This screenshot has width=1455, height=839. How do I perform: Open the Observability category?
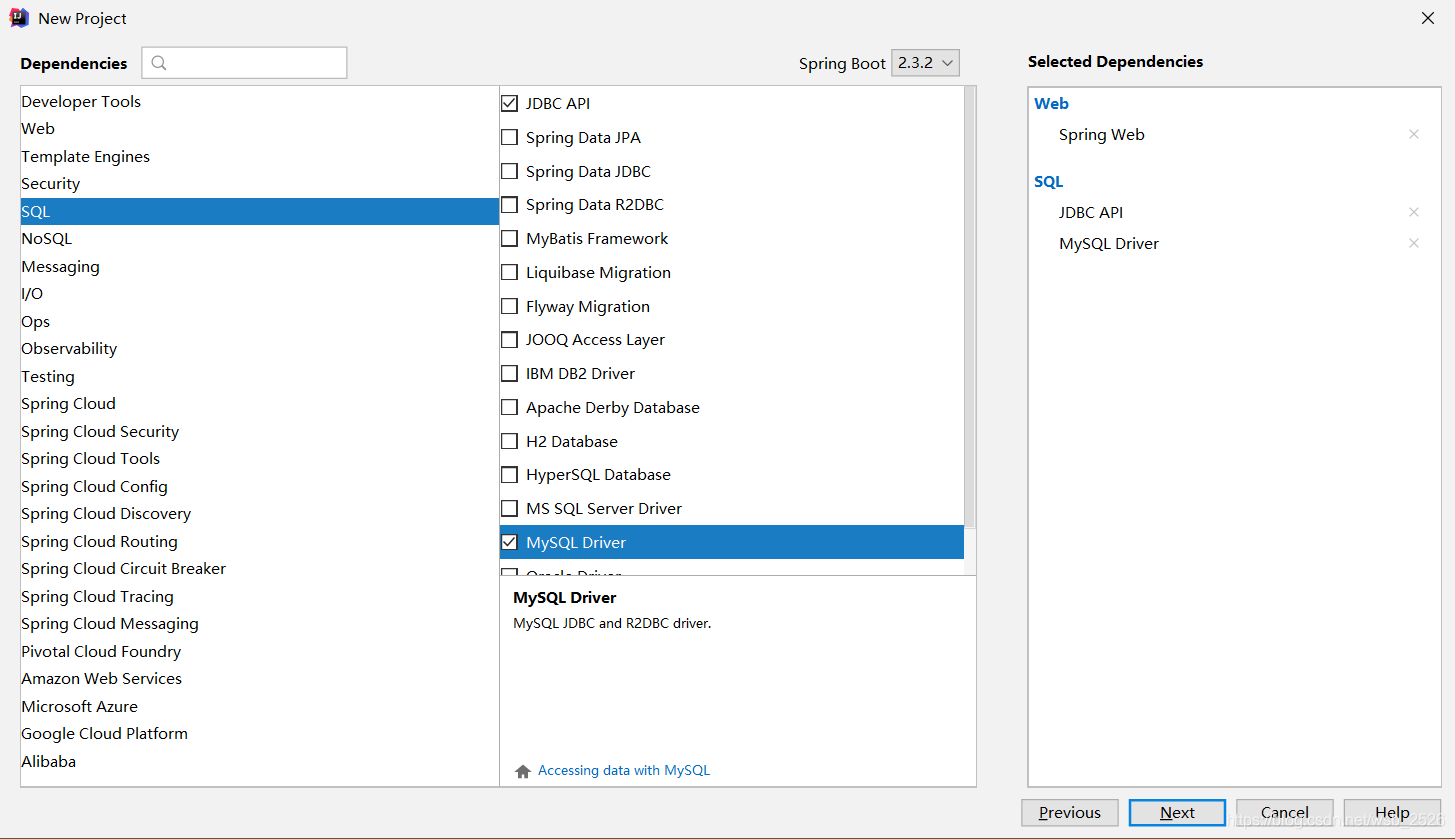coord(259,348)
